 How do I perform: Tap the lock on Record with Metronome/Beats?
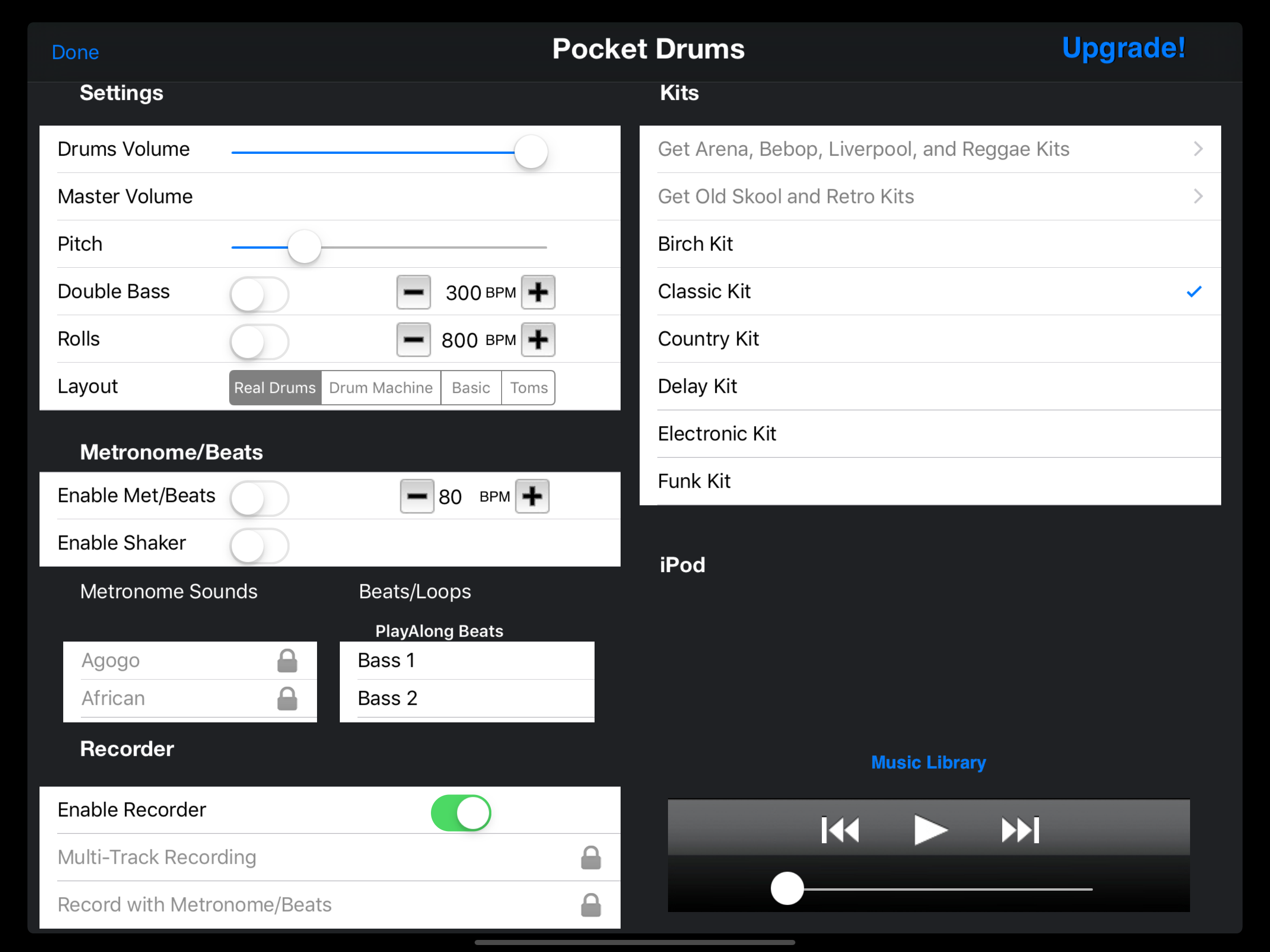point(591,906)
